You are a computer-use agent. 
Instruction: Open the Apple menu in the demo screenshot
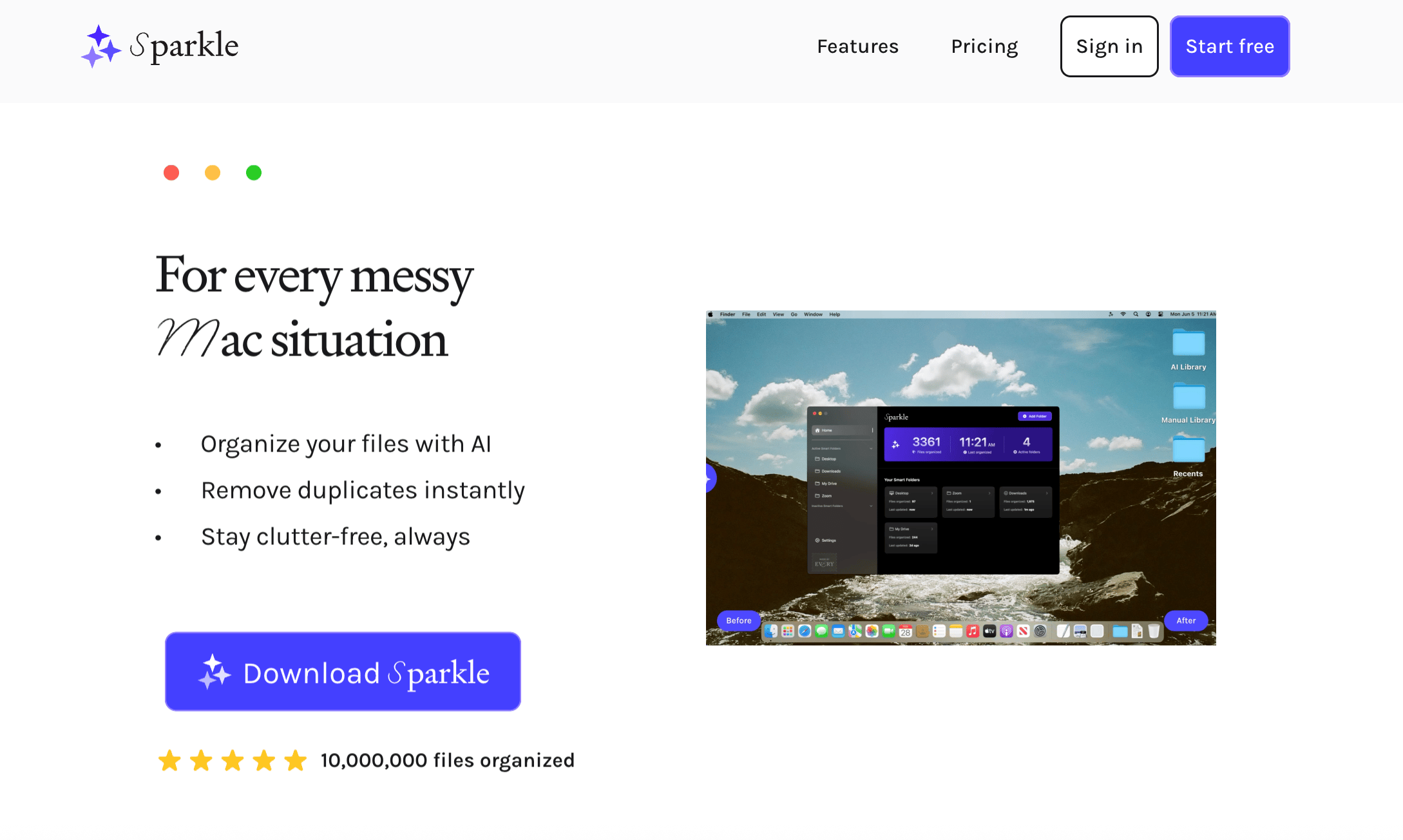click(x=711, y=314)
